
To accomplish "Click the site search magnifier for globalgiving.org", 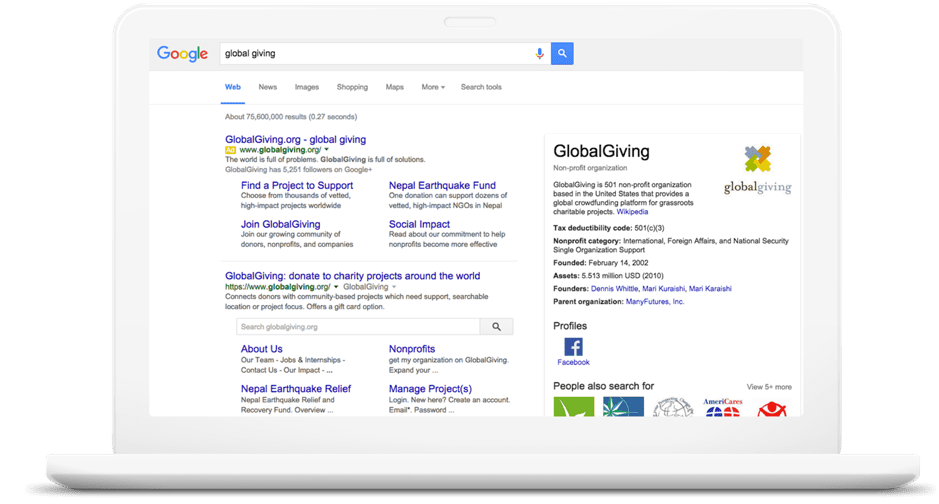I will (x=496, y=327).
